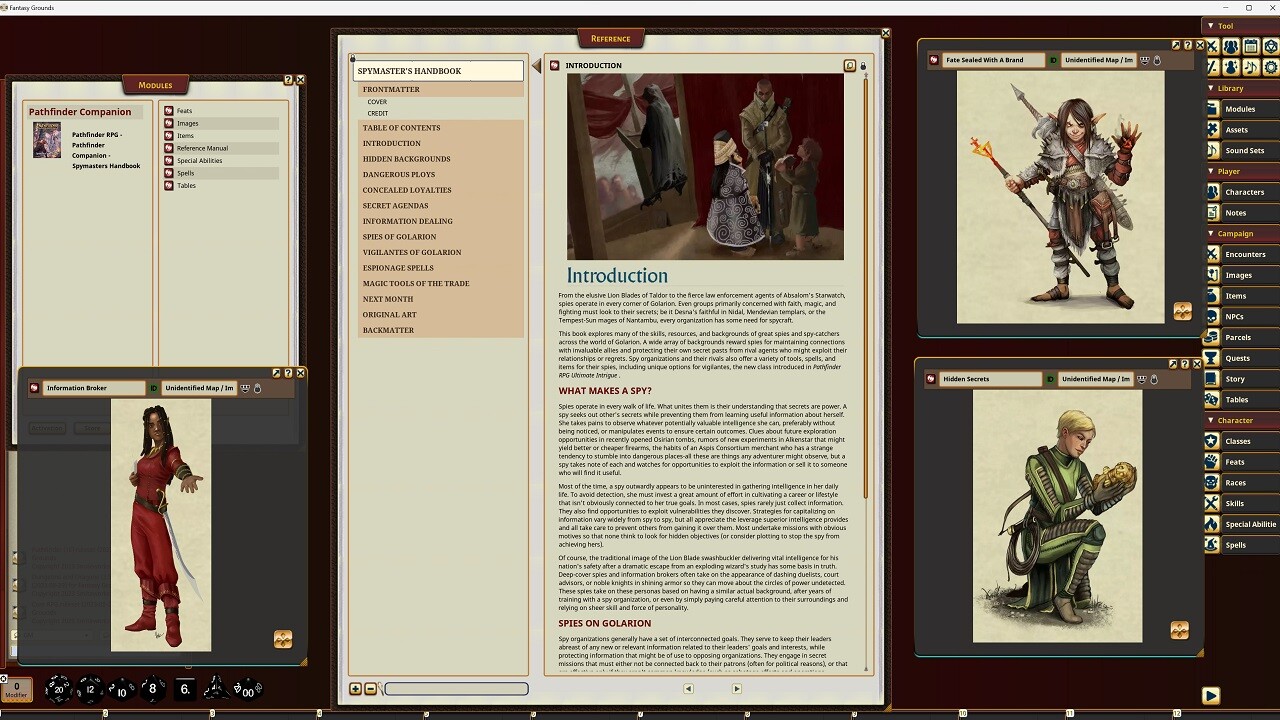Click the horizontal page slider below the contents pane
Viewport: 1280px width, 720px height.
click(455, 689)
